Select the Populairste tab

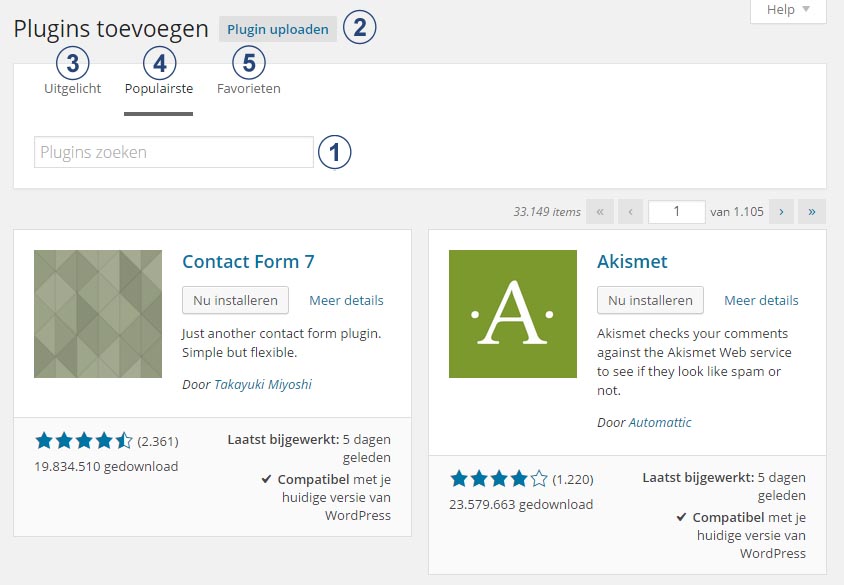(x=159, y=88)
